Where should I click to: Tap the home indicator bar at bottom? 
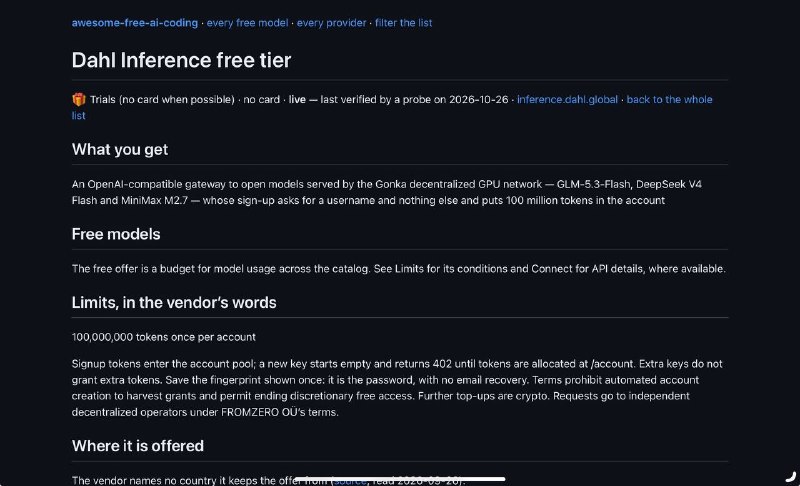tap(400, 479)
